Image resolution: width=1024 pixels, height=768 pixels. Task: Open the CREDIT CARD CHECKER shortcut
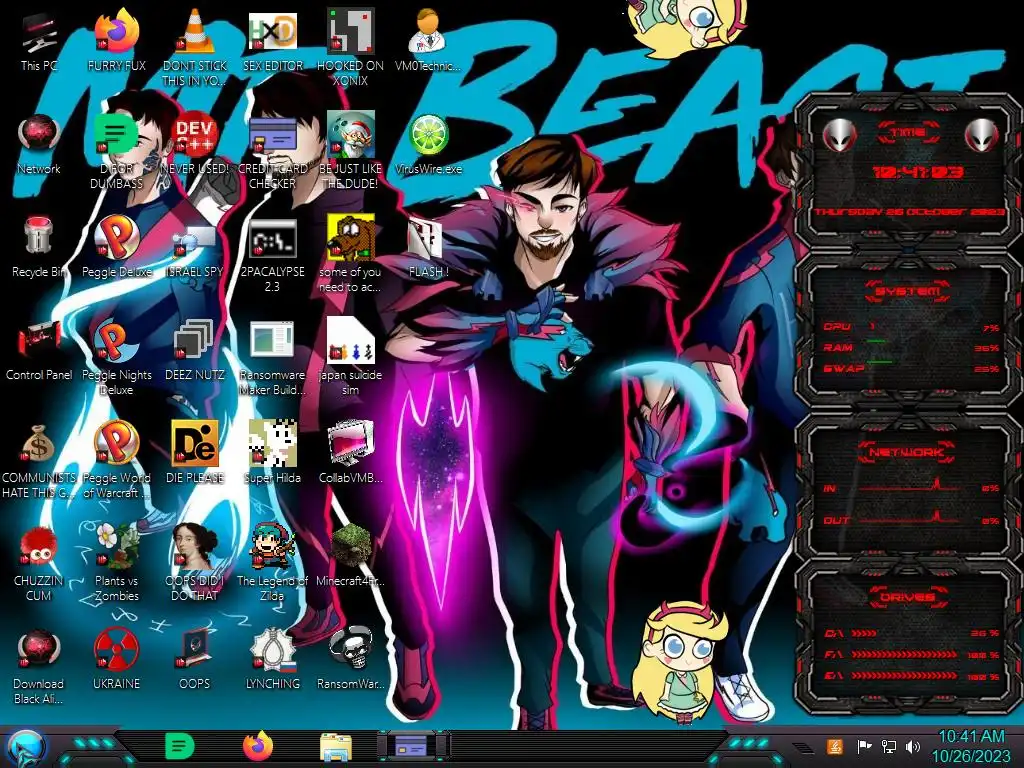tap(272, 150)
